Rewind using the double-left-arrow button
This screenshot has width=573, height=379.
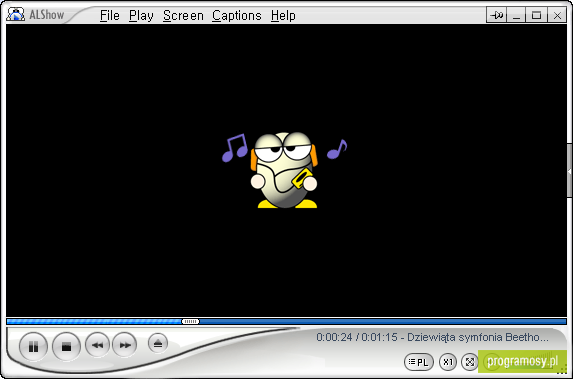pos(97,345)
